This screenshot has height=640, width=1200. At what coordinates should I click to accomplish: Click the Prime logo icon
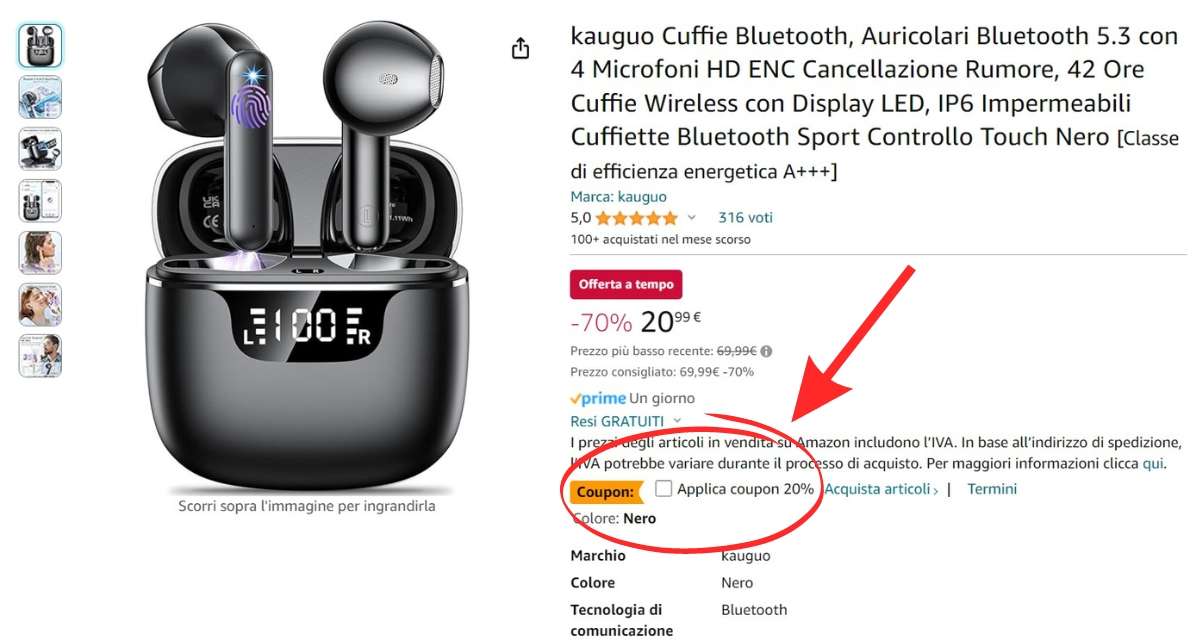tap(598, 398)
